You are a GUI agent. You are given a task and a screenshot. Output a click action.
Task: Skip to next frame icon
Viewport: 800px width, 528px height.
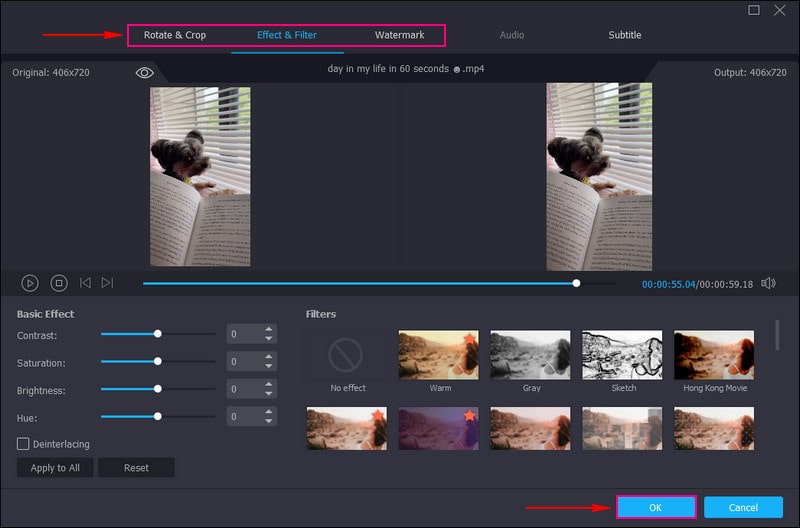click(x=108, y=283)
